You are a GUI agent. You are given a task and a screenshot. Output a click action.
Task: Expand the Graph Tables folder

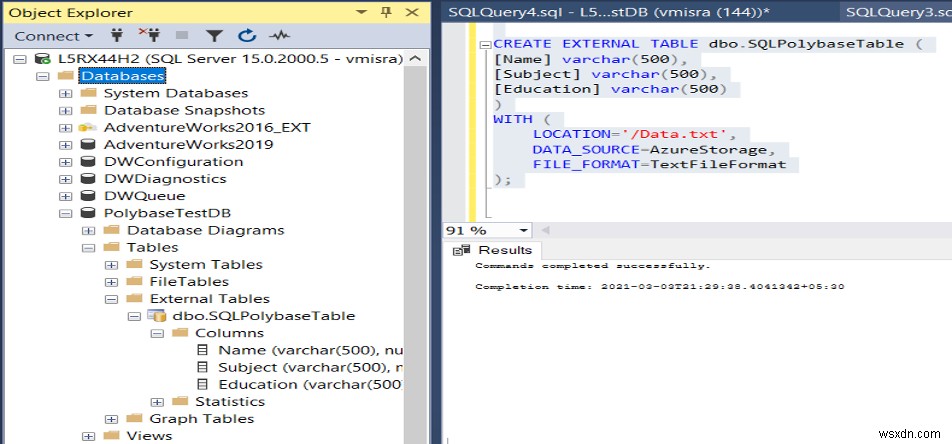111,419
